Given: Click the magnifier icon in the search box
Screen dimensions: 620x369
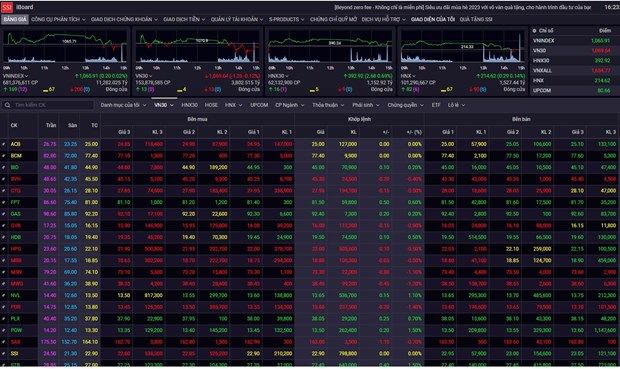Looking at the screenshot, I should (8, 105).
